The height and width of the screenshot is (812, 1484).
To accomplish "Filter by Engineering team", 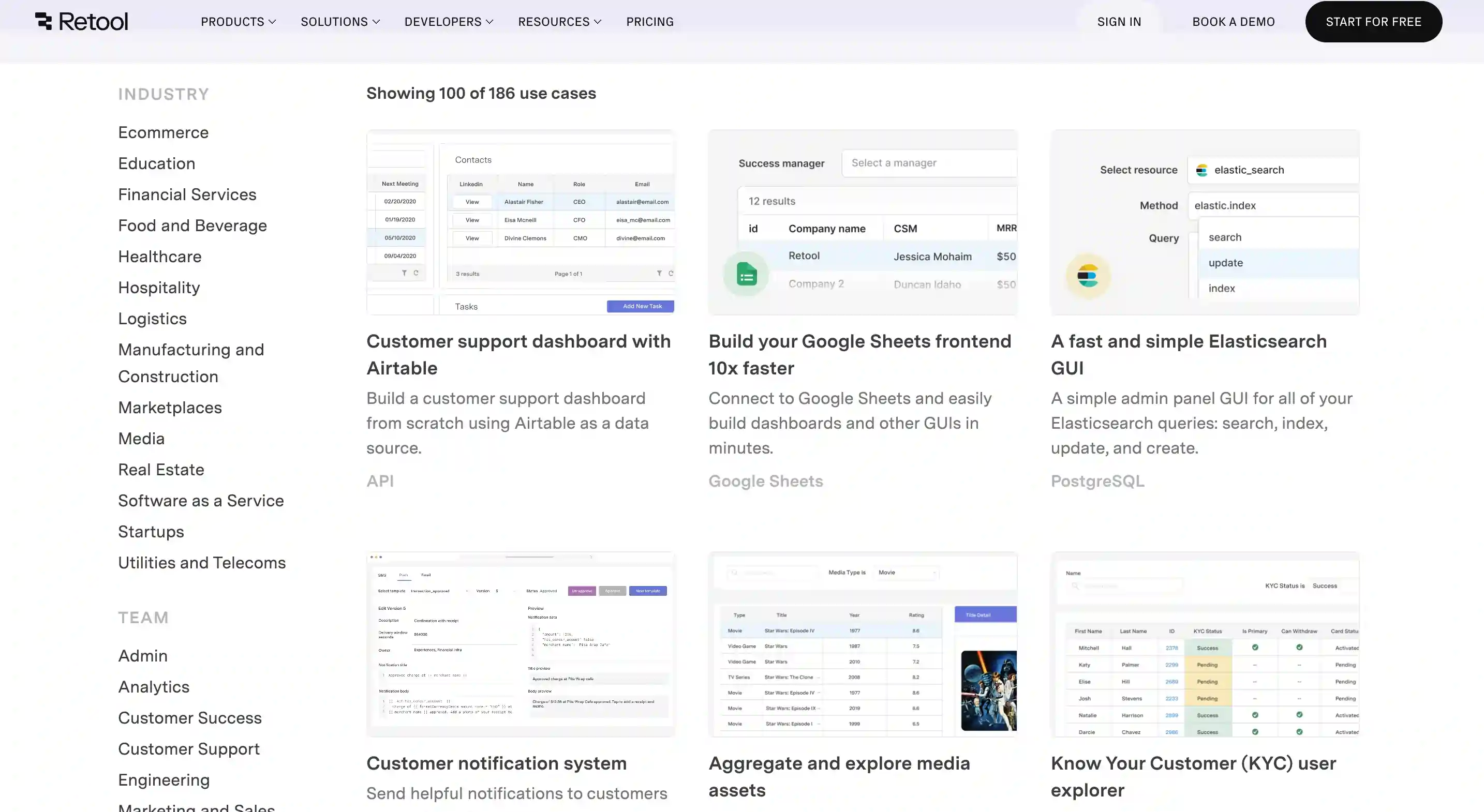I will (x=164, y=780).
